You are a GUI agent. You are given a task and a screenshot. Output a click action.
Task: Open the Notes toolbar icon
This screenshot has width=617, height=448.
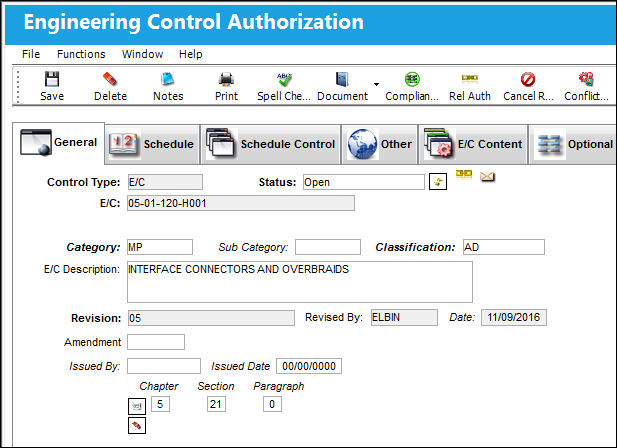pos(168,86)
